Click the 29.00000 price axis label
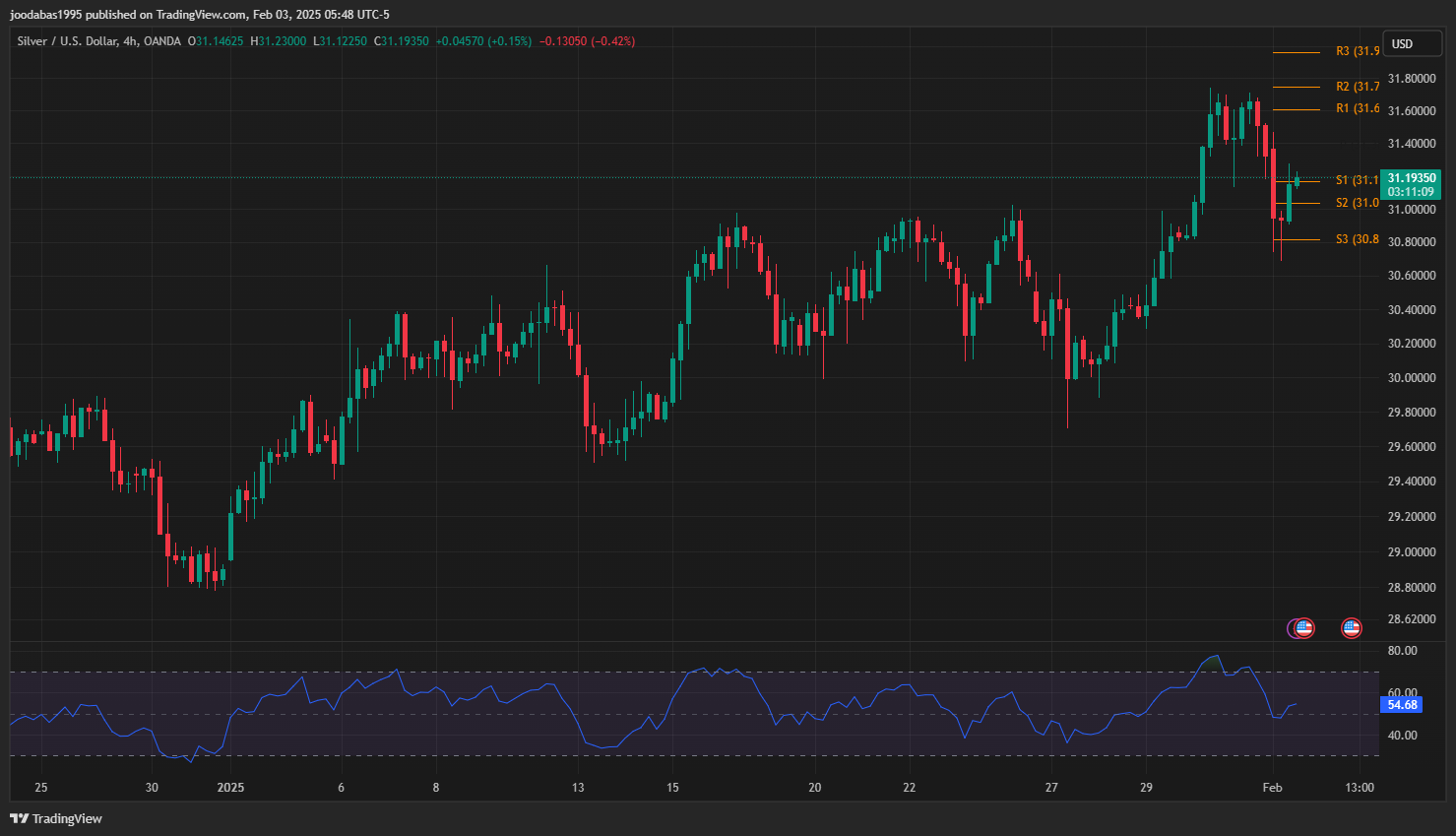 pos(1411,552)
